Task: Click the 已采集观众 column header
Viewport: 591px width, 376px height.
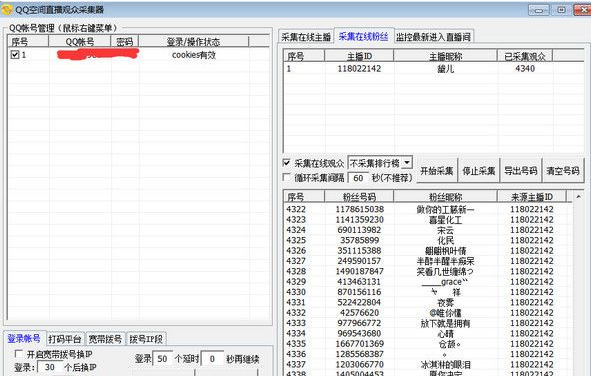Action: 525,56
